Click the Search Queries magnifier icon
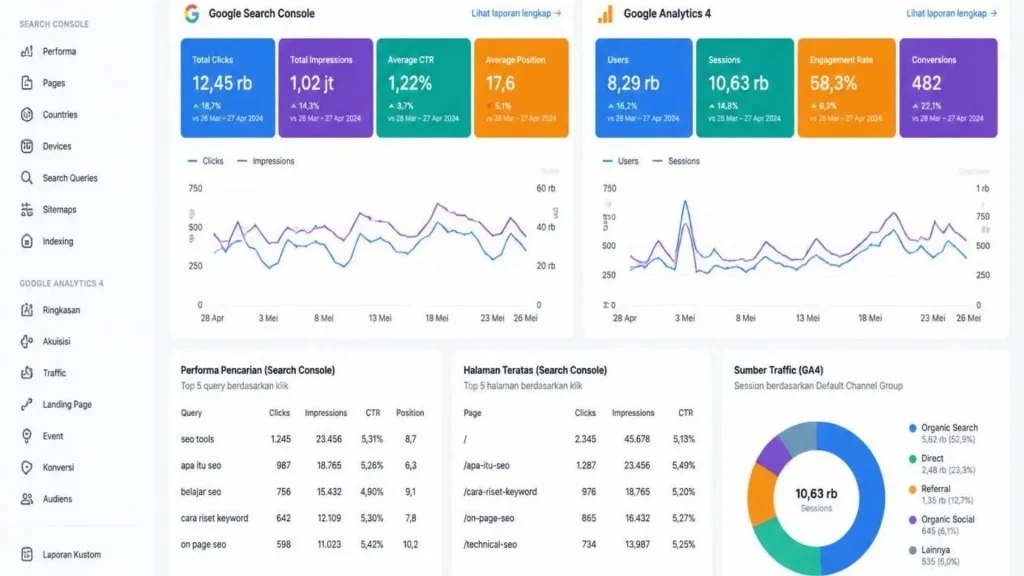The height and width of the screenshot is (576, 1024). 27,178
